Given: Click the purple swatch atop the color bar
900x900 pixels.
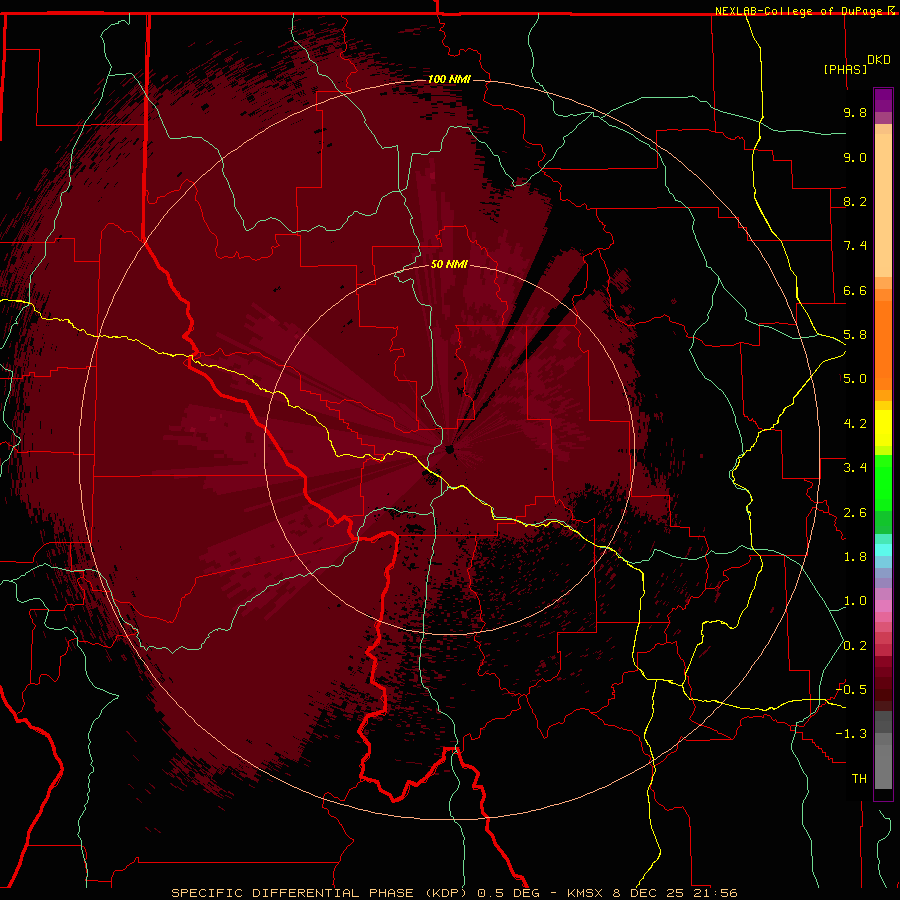Looking at the screenshot, I should tap(883, 100).
